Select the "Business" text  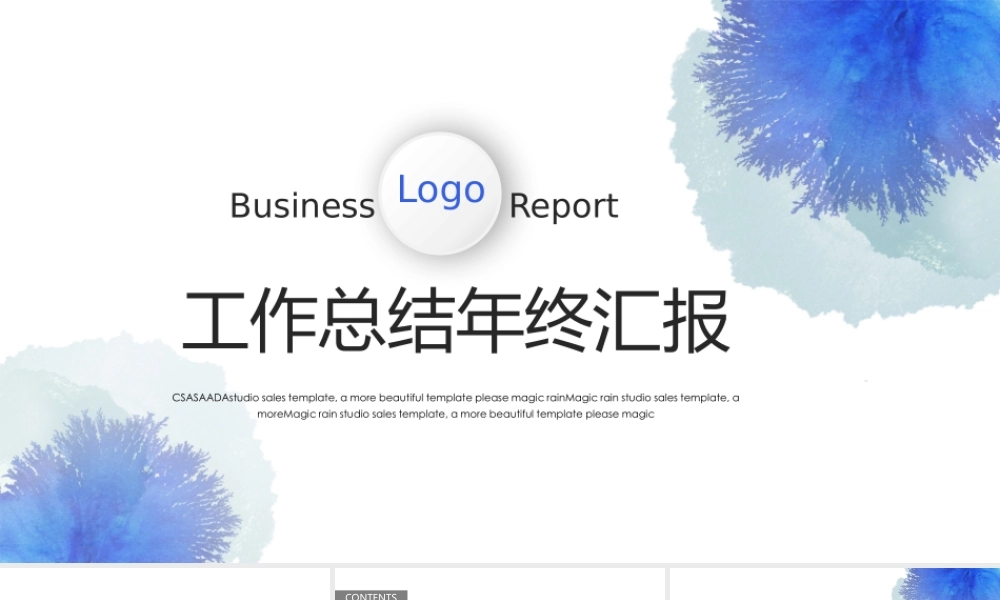click(x=302, y=206)
